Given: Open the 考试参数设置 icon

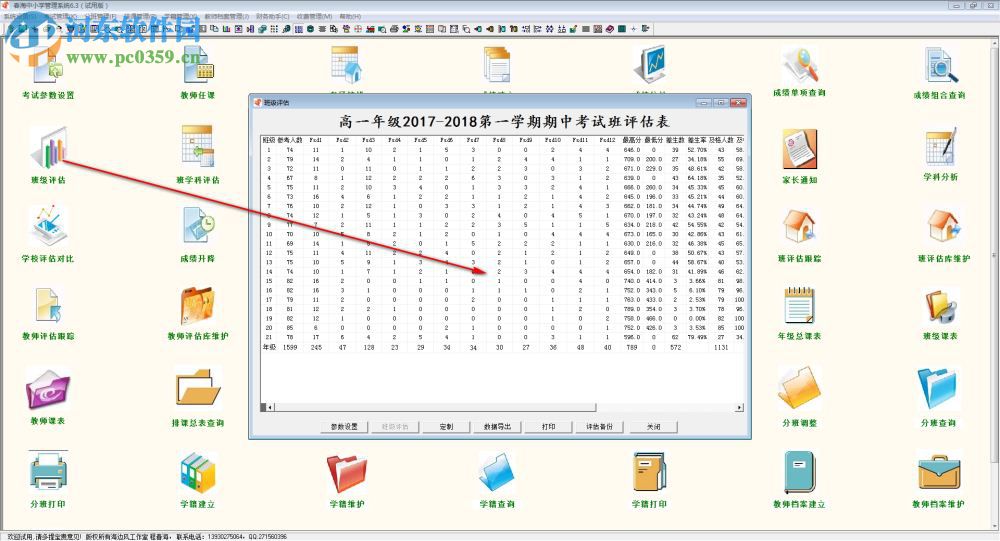Looking at the screenshot, I should pyautogui.click(x=48, y=67).
